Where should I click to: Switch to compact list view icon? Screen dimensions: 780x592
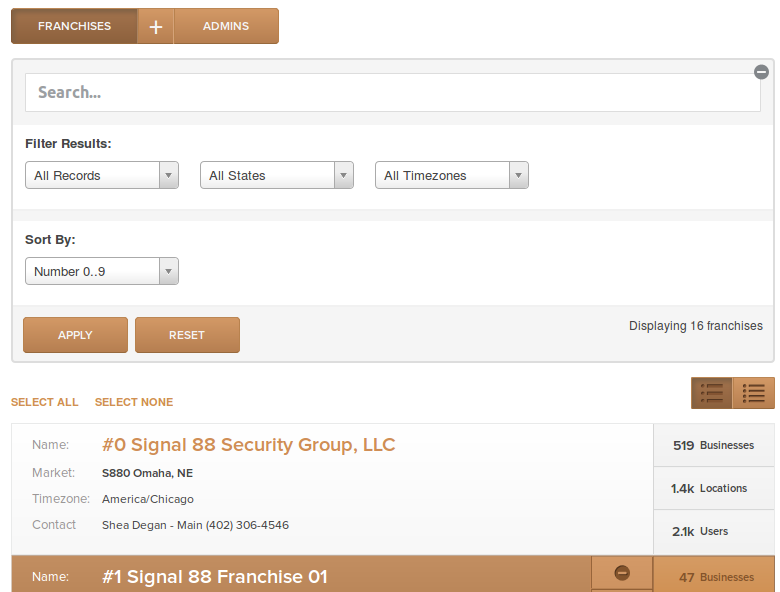[753, 393]
